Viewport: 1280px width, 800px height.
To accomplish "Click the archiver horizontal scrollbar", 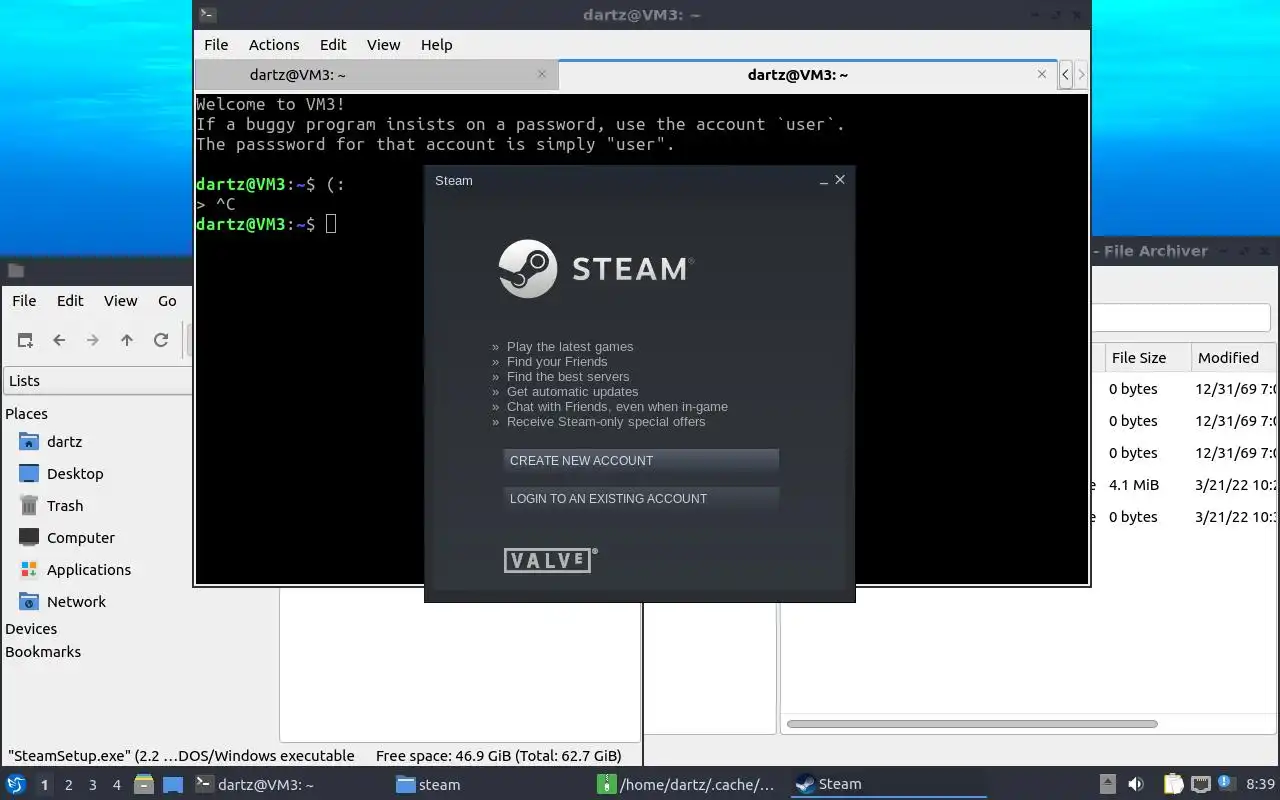I will coord(972,724).
